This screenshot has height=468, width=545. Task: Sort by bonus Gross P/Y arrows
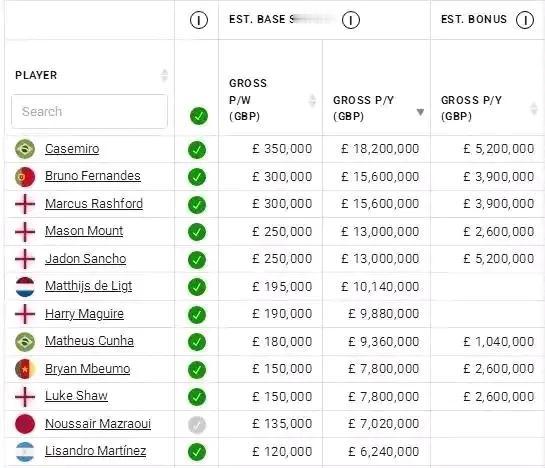534,108
